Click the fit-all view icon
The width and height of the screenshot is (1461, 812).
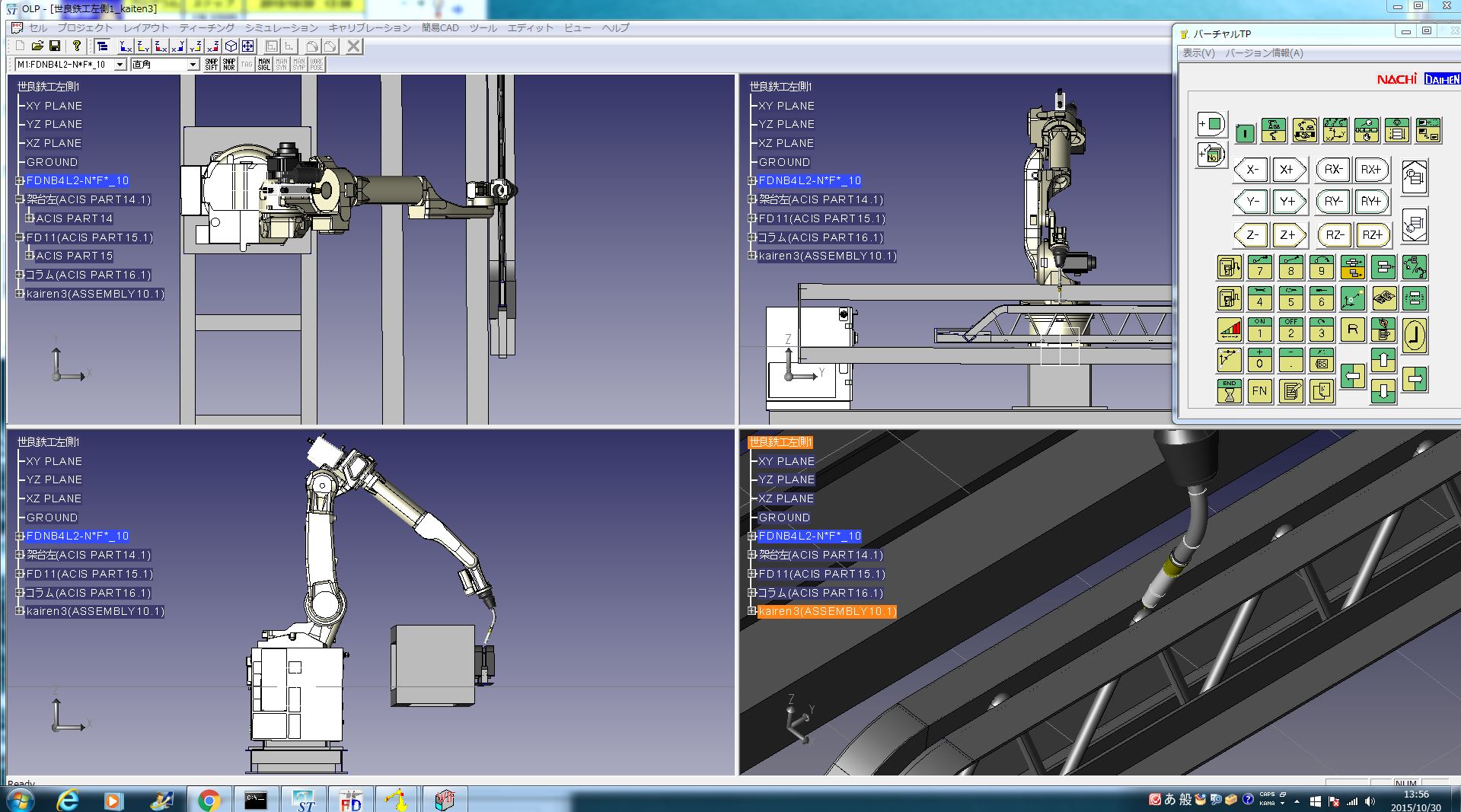(x=248, y=46)
